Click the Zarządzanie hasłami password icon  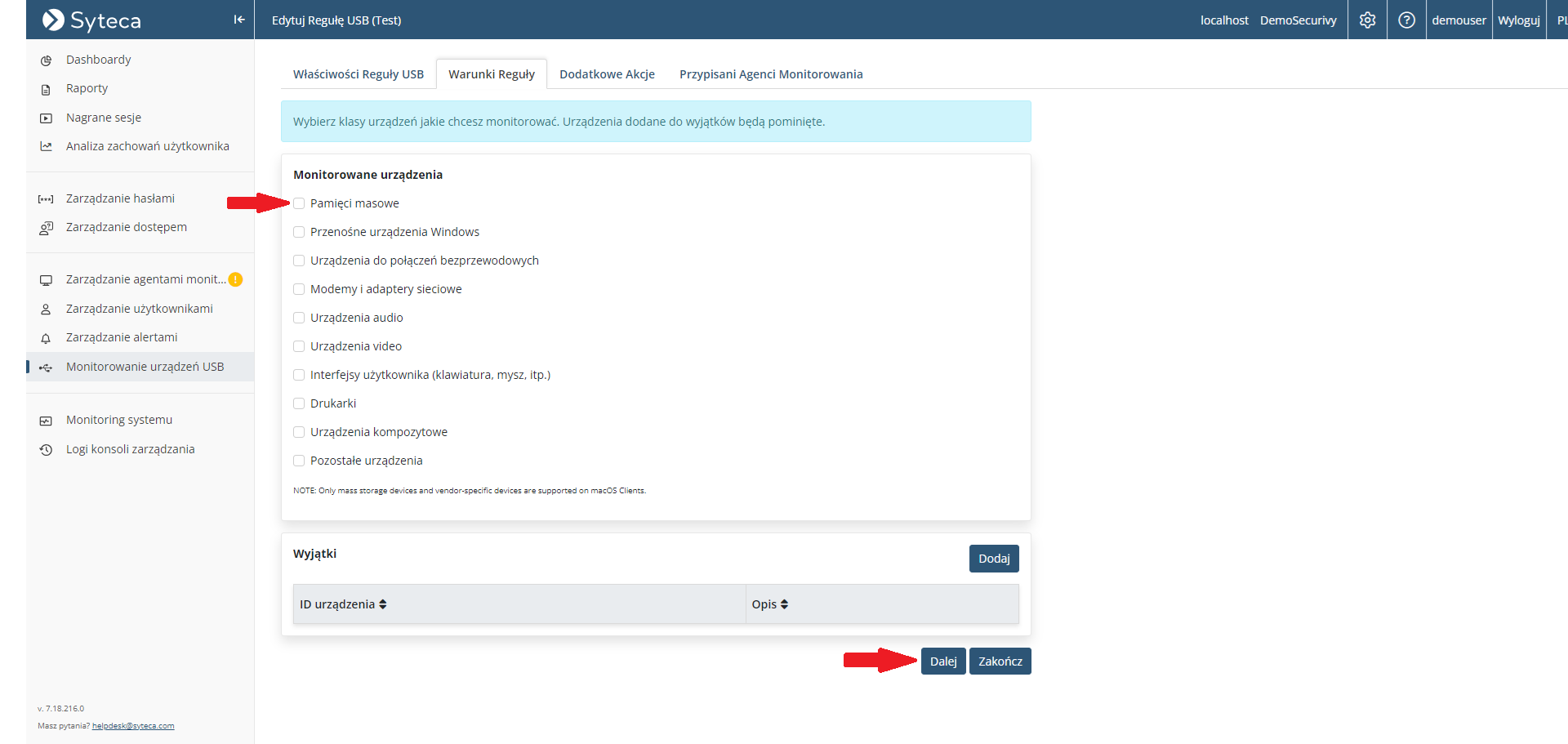tap(47, 199)
